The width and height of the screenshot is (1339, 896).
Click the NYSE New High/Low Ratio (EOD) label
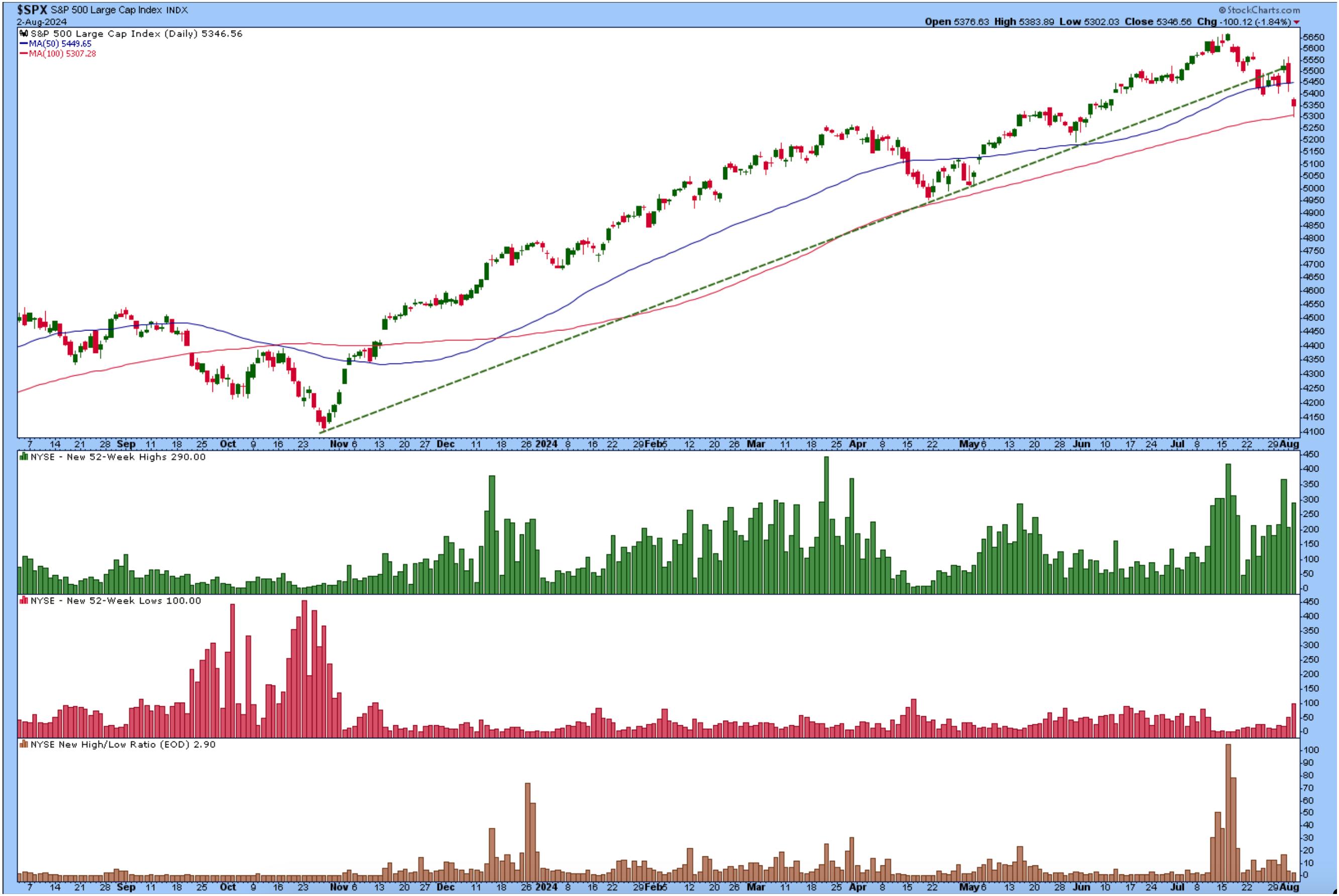(x=123, y=744)
